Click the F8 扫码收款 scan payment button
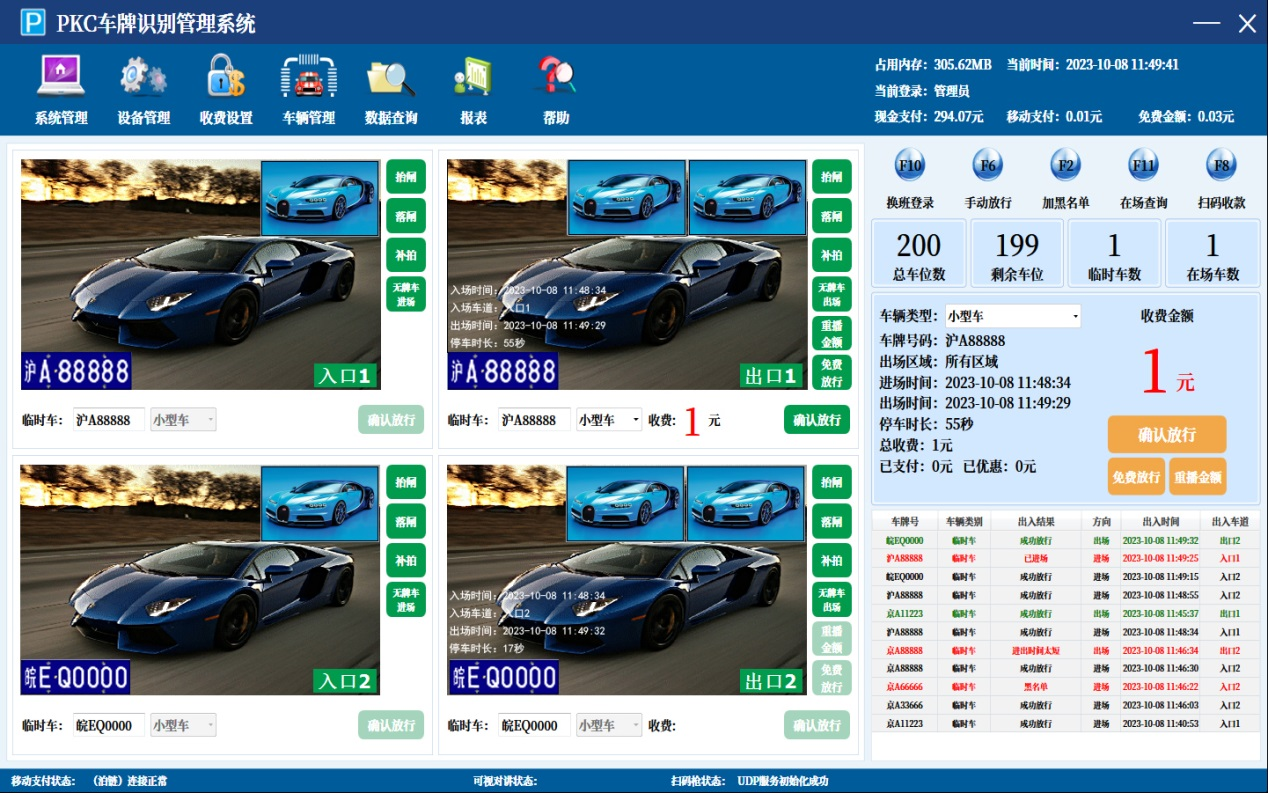Viewport: 1268px width, 793px height. (1221, 165)
